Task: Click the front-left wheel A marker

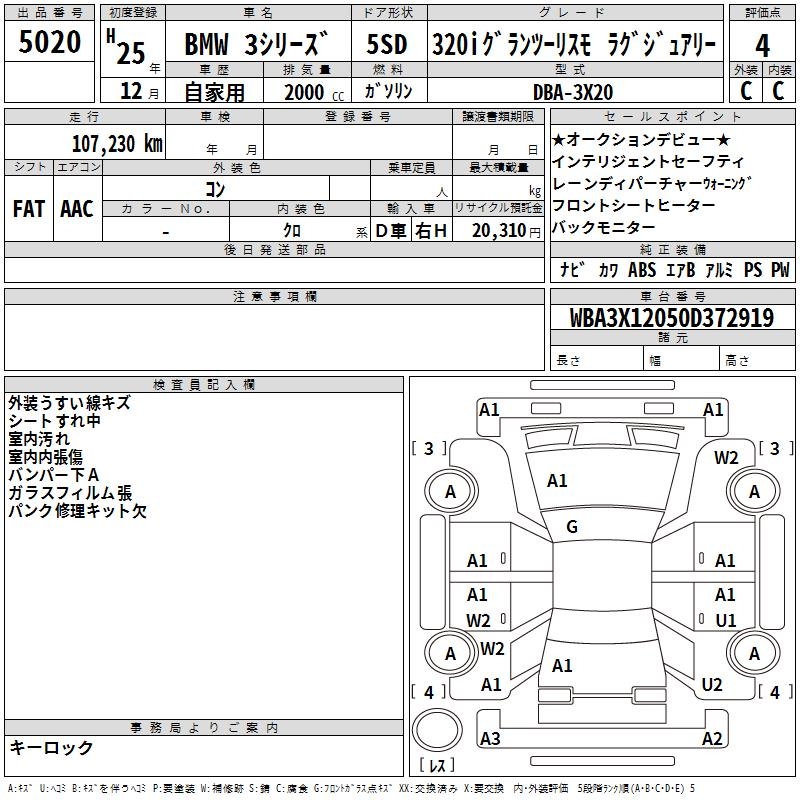Action: [x=451, y=491]
